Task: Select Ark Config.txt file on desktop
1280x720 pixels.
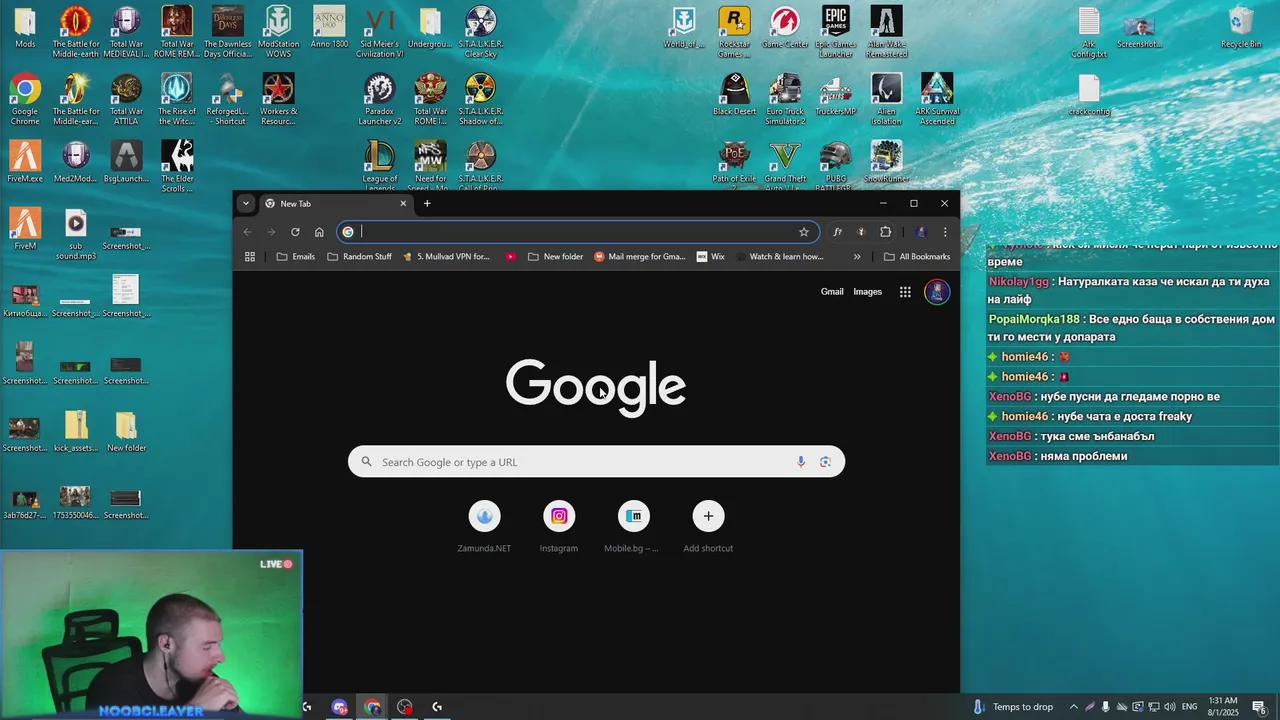Action: [1089, 31]
